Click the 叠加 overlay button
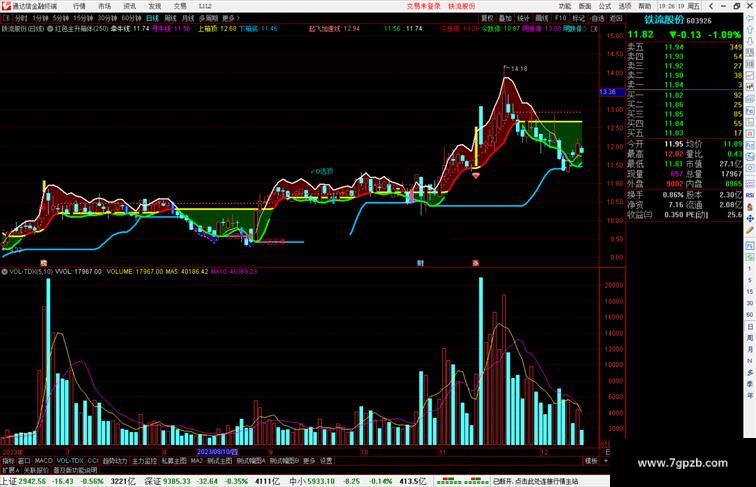 tap(505, 18)
